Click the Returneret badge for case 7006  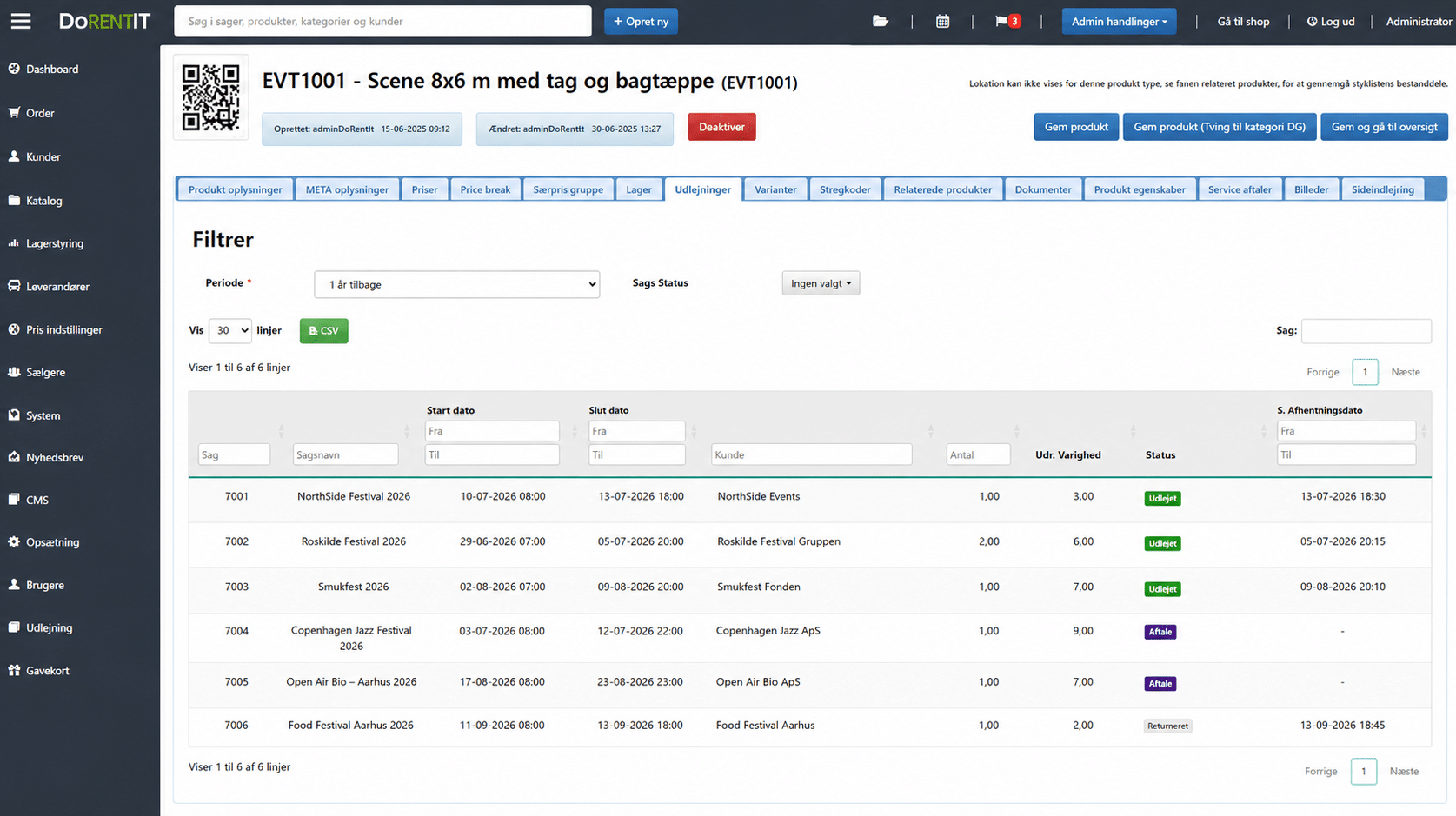[x=1167, y=726]
